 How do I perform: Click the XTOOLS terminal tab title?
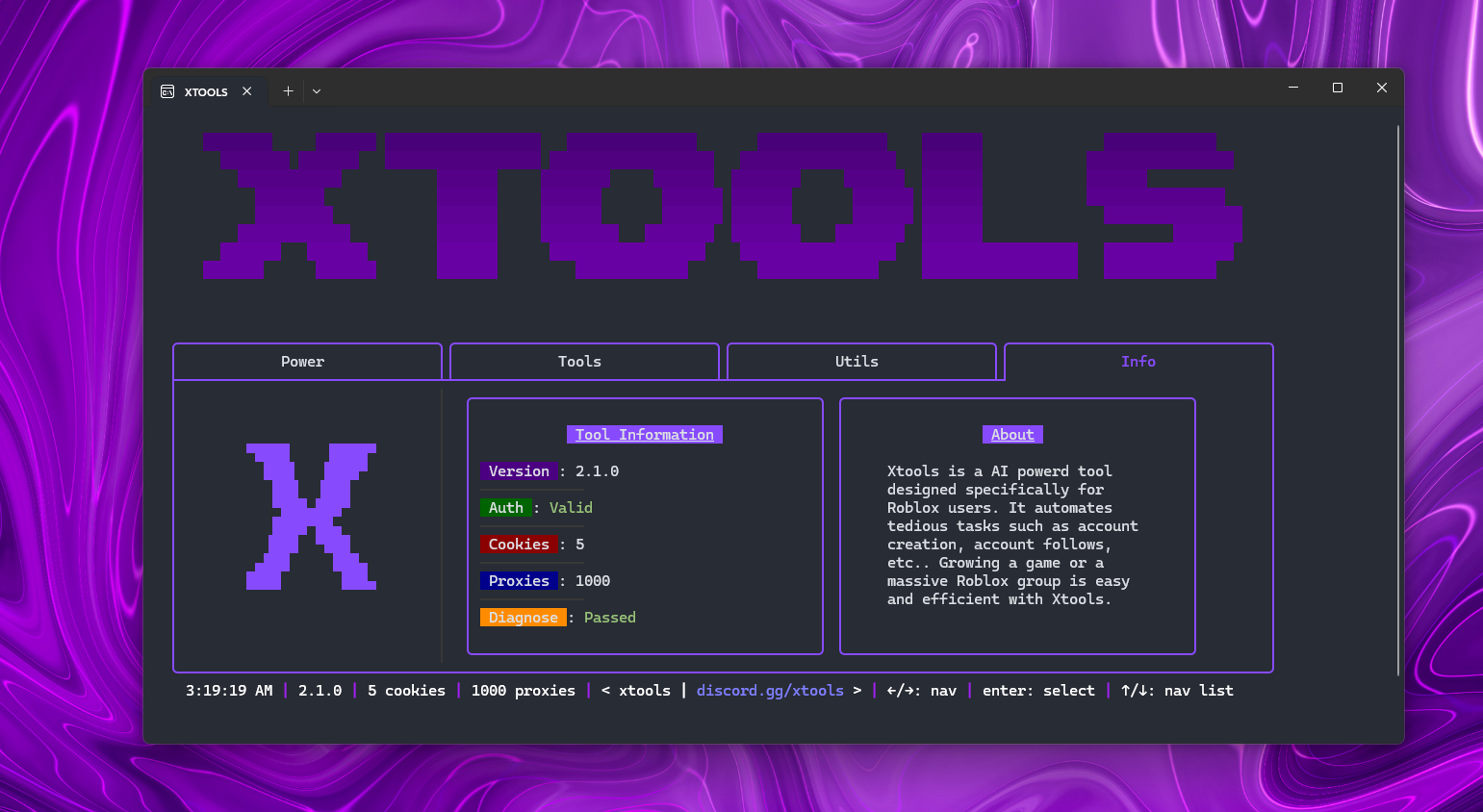[x=206, y=92]
